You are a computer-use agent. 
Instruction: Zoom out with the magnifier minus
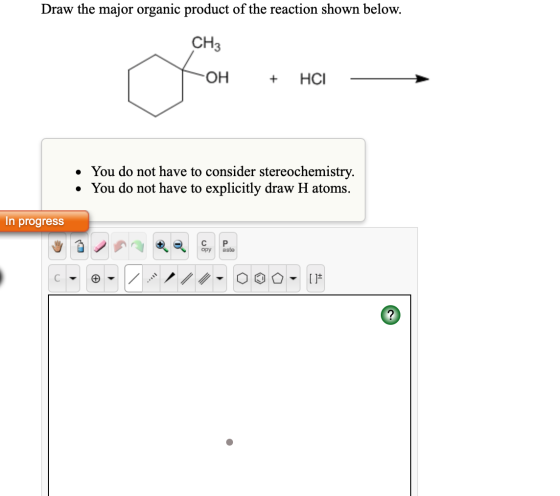point(179,246)
